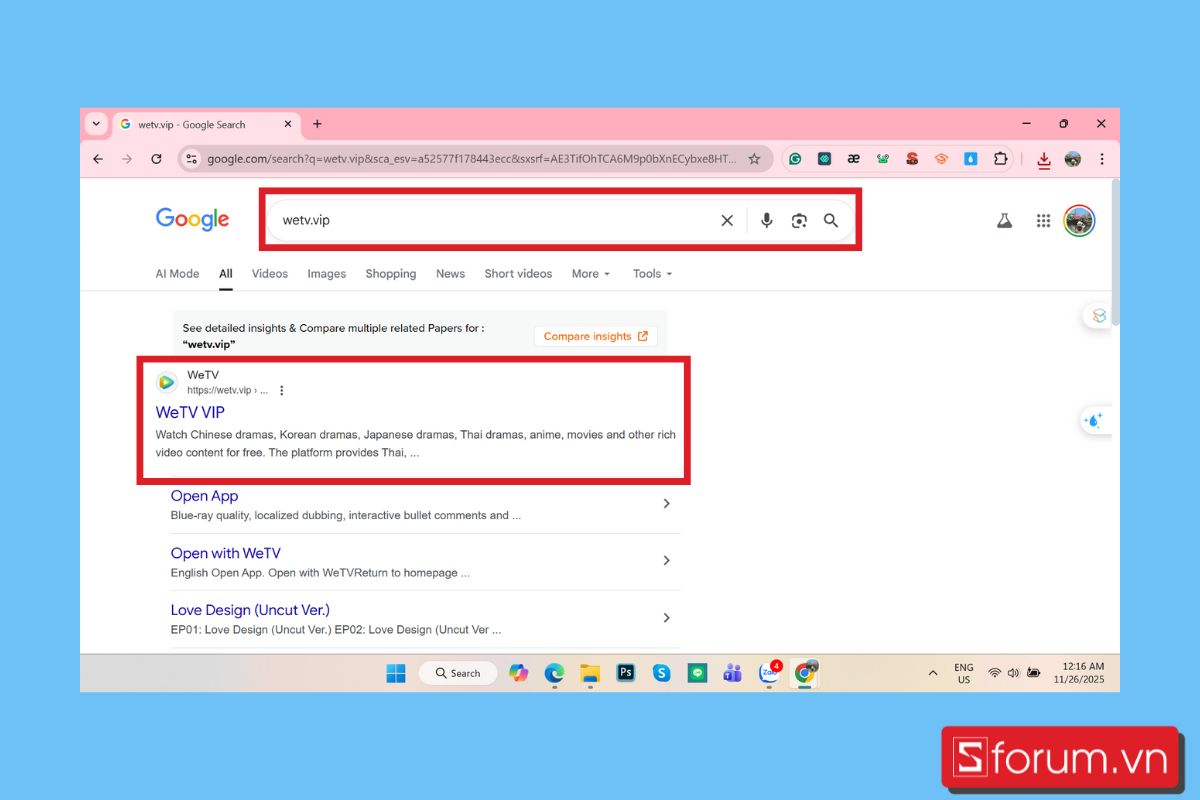This screenshot has width=1200, height=800.
Task: Open the Open with WeTV link
Action: [x=225, y=553]
